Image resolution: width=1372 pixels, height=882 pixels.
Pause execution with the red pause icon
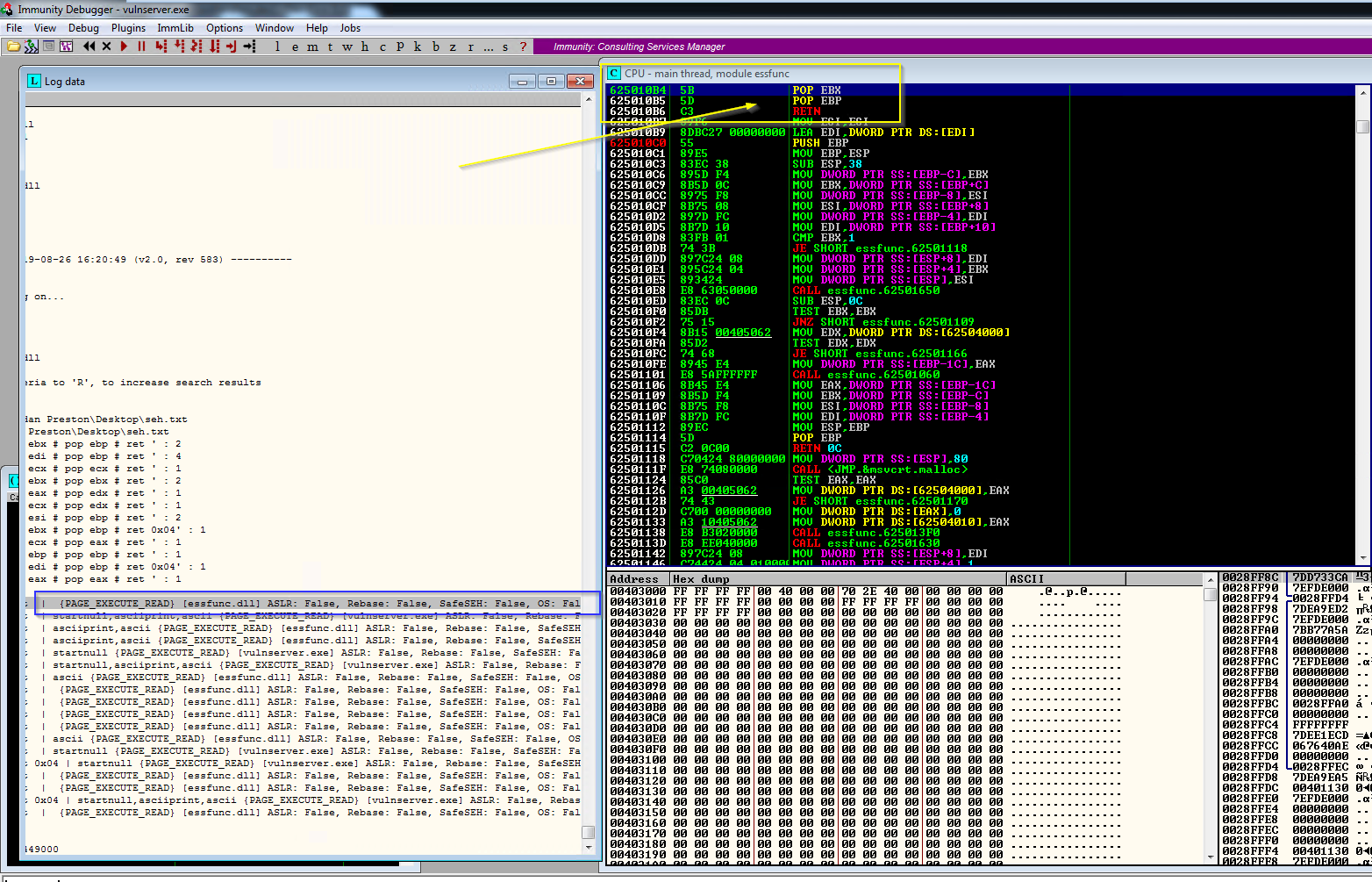point(141,47)
